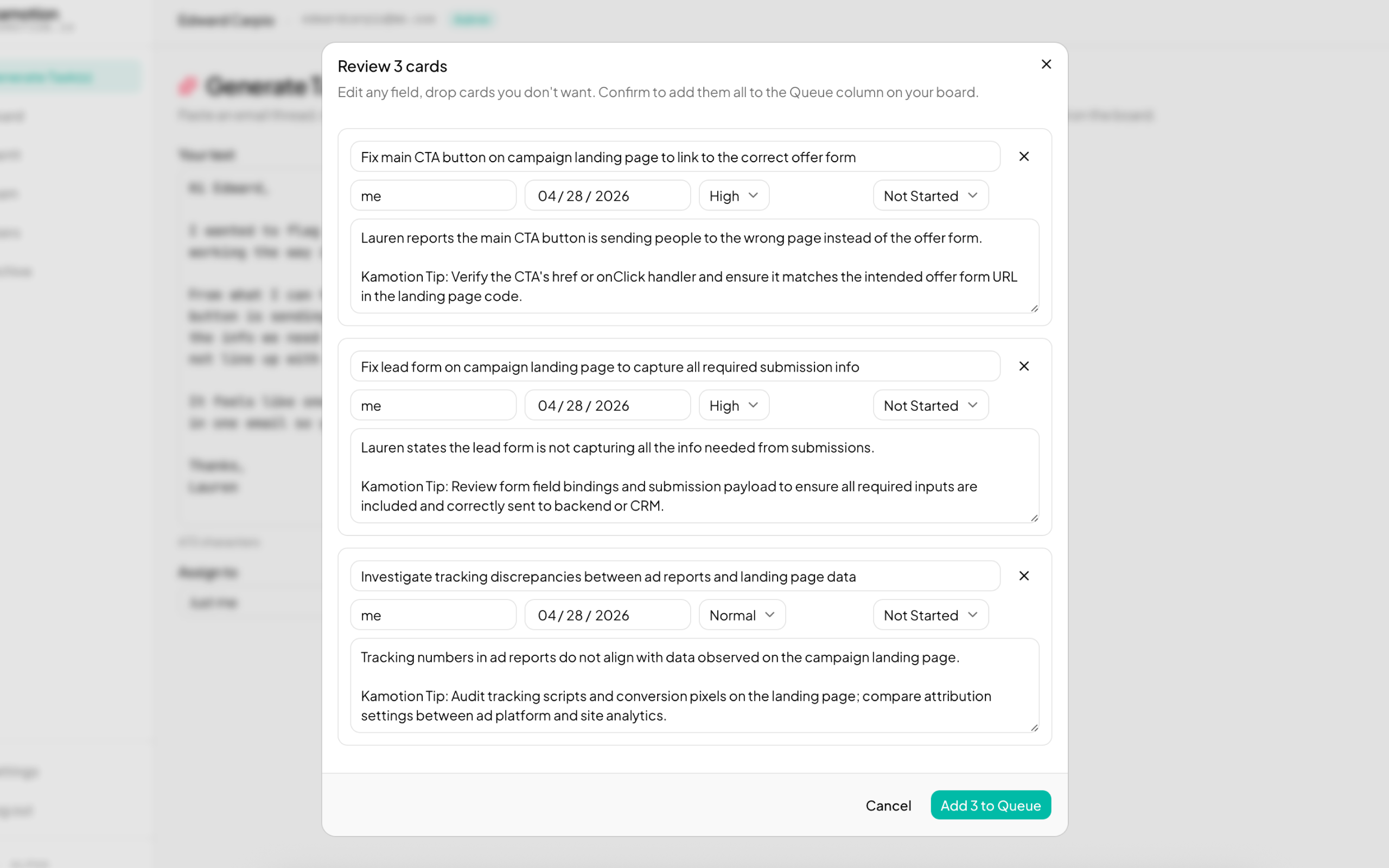
Task: Click the Add 3 to Queue button
Action: pos(990,805)
